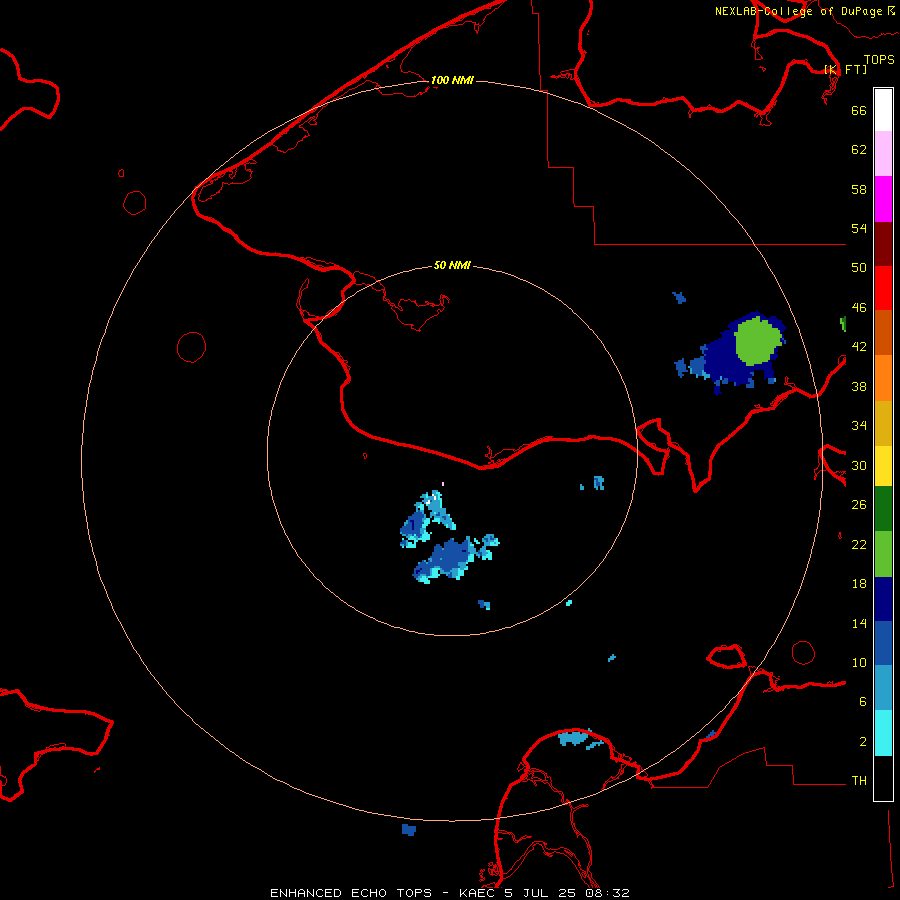This screenshot has width=900, height=900.
Task: Click the light green legend swatch
Action: pyautogui.click(x=883, y=554)
